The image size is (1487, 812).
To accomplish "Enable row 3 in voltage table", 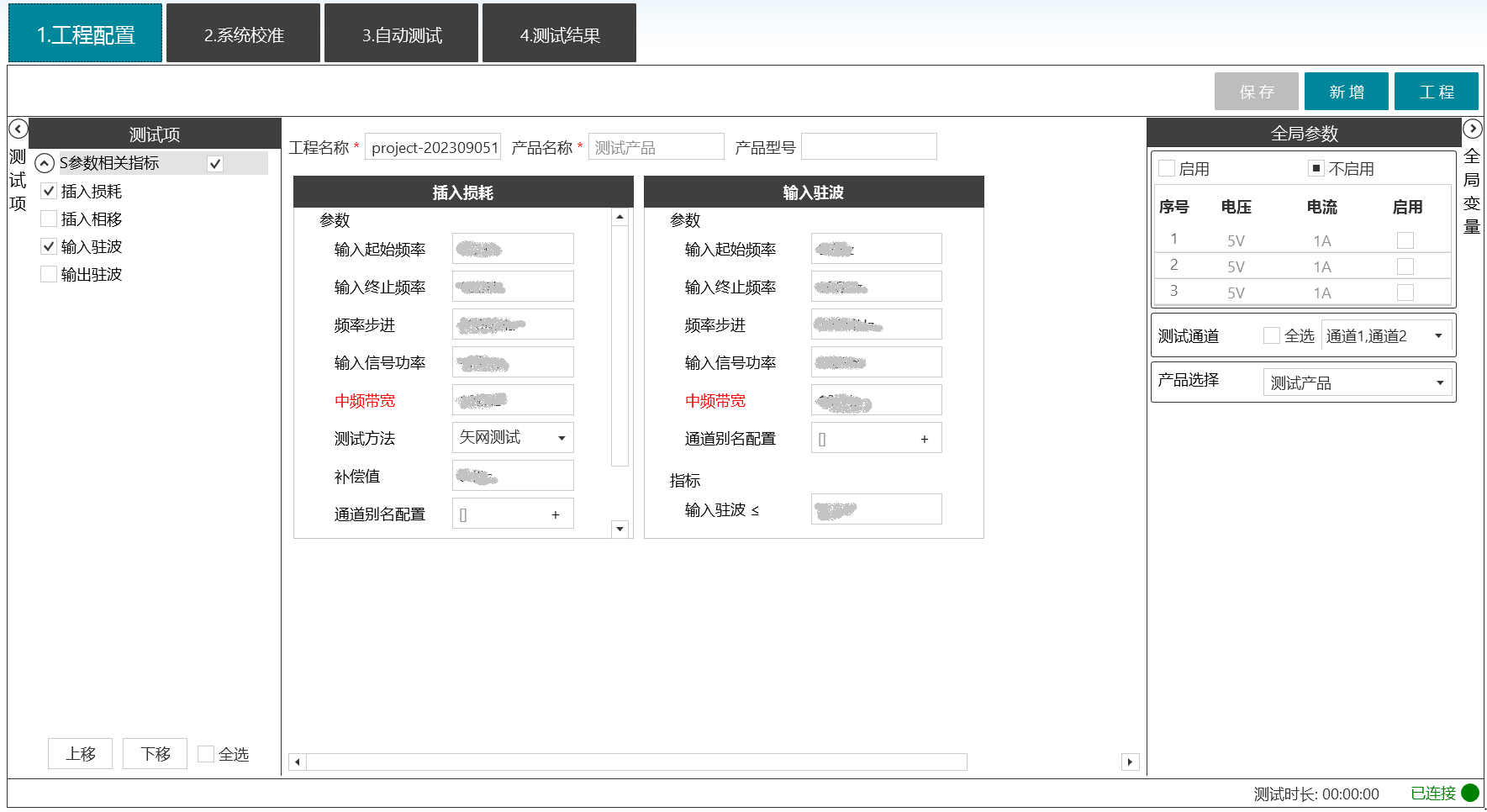I will [1405, 293].
